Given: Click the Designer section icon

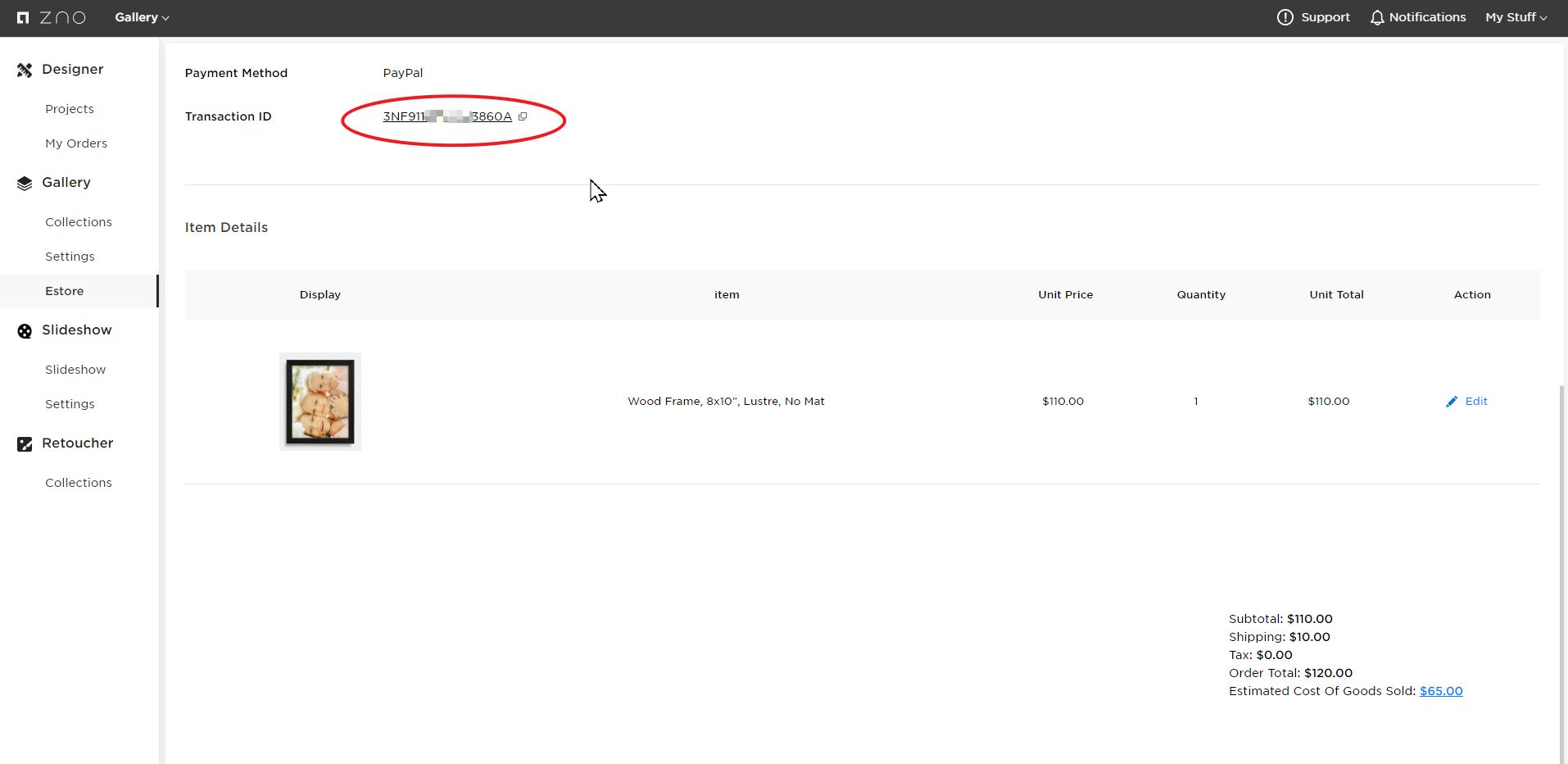Looking at the screenshot, I should click(x=25, y=70).
